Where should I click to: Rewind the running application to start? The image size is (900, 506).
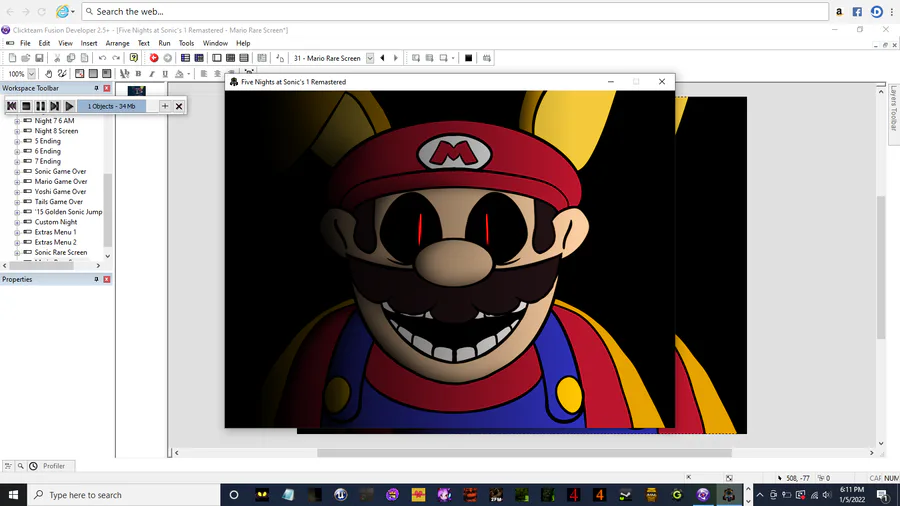tap(11, 106)
